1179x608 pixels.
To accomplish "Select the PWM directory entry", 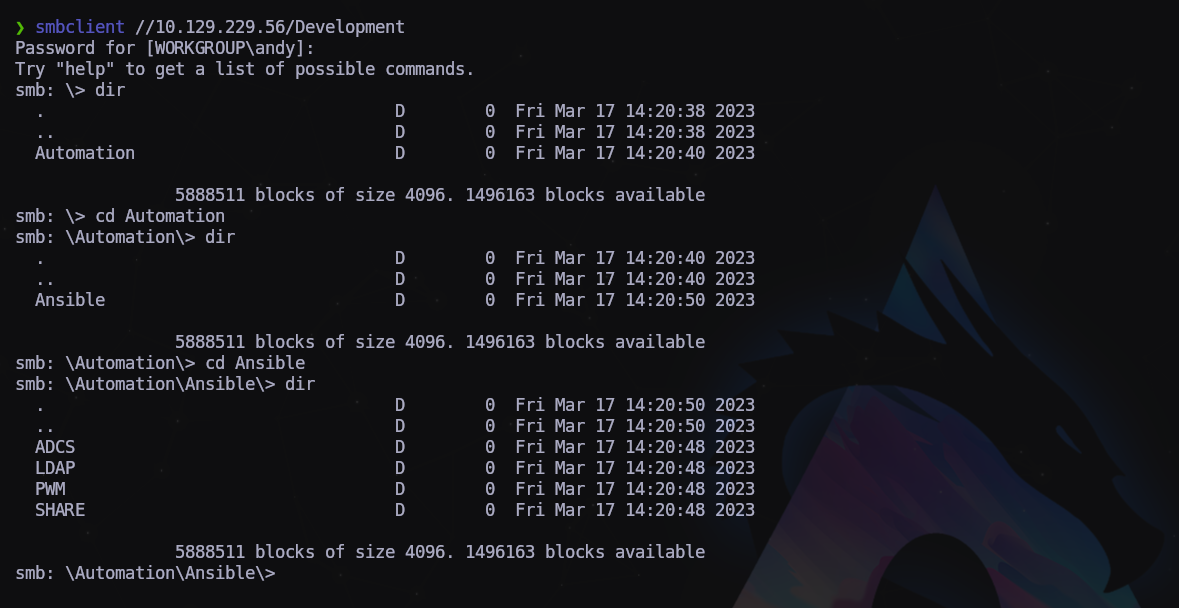I will point(50,489).
